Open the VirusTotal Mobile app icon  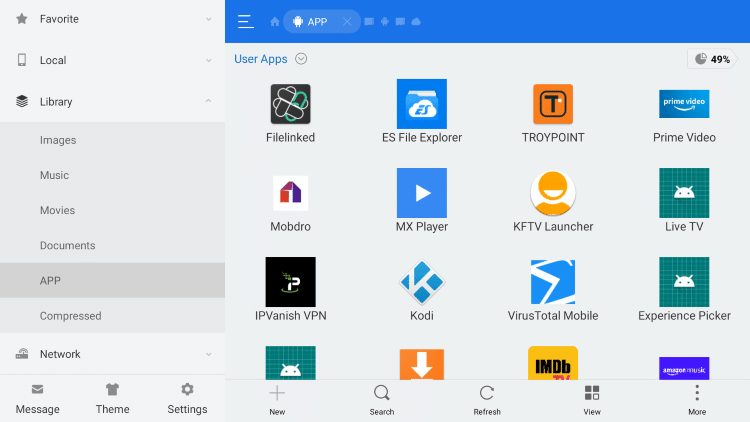(x=552, y=282)
